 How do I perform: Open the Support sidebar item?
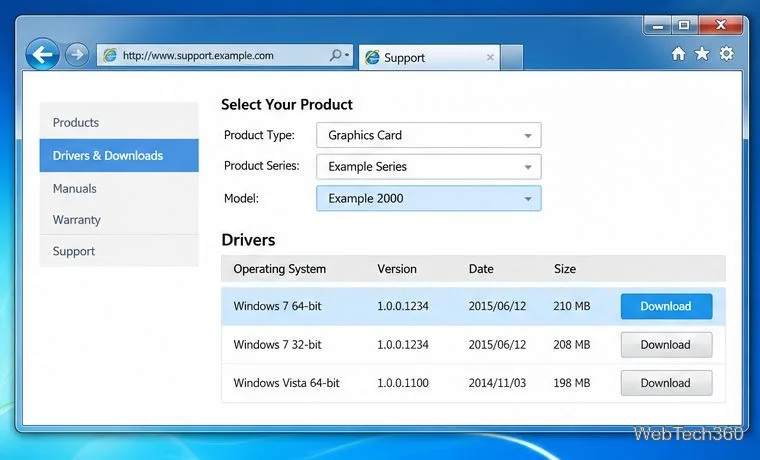(119, 251)
